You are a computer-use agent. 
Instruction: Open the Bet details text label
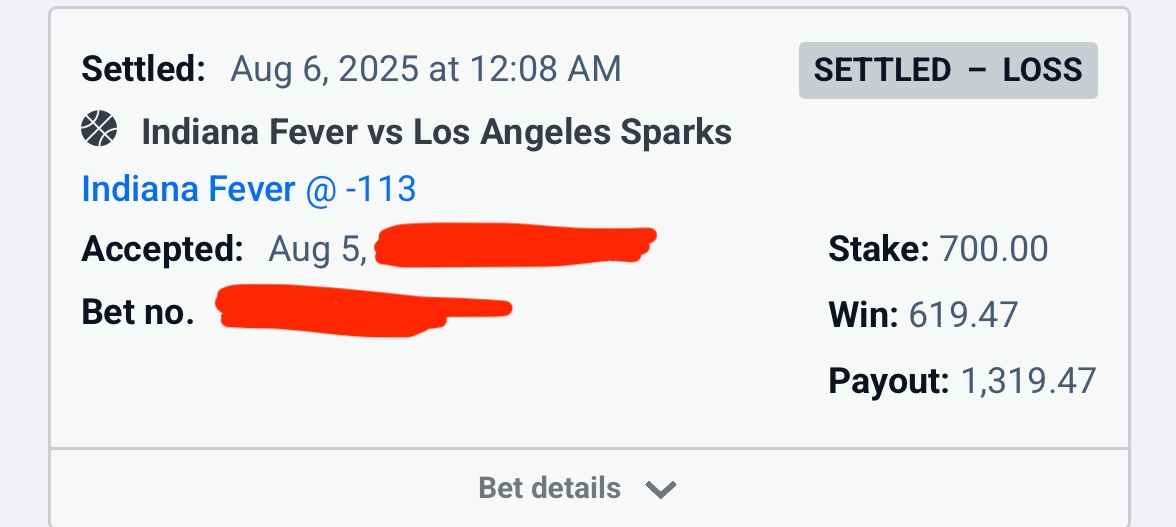pyautogui.click(x=549, y=488)
